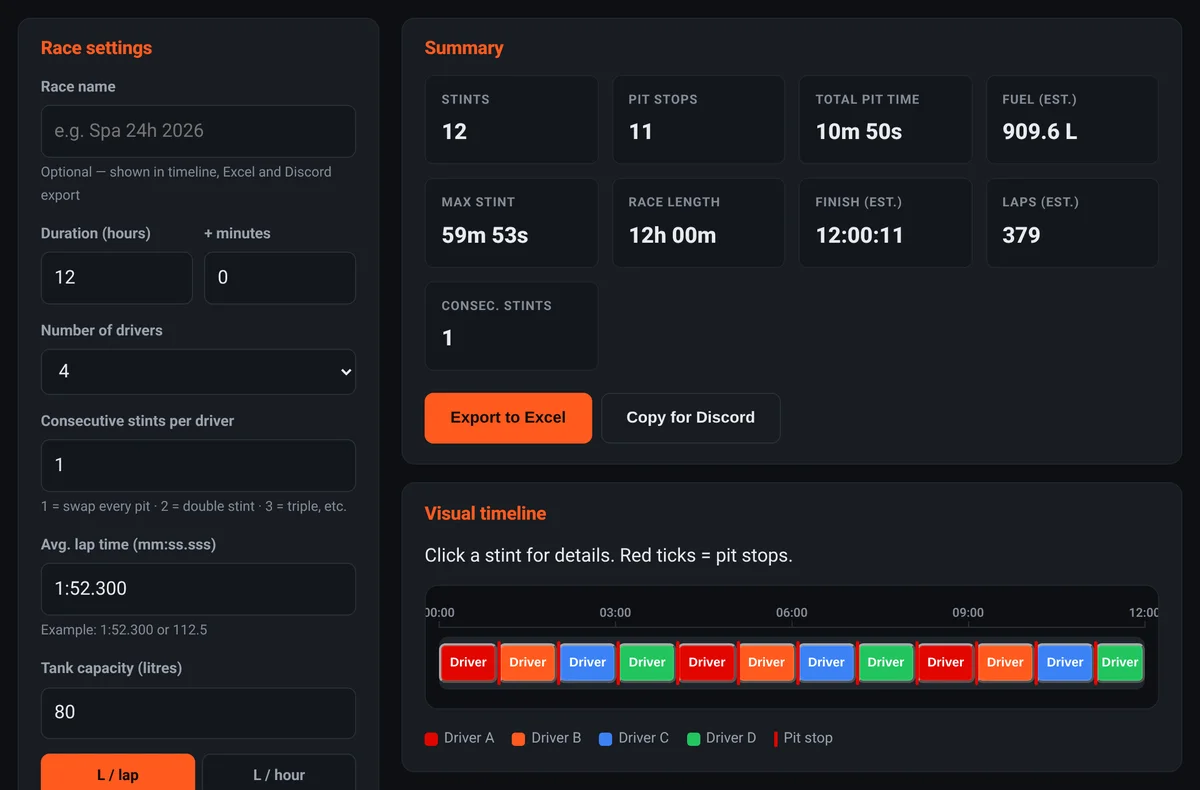The image size is (1200, 790).
Task: Click the RACE LENGTH summary card
Action: [699, 223]
